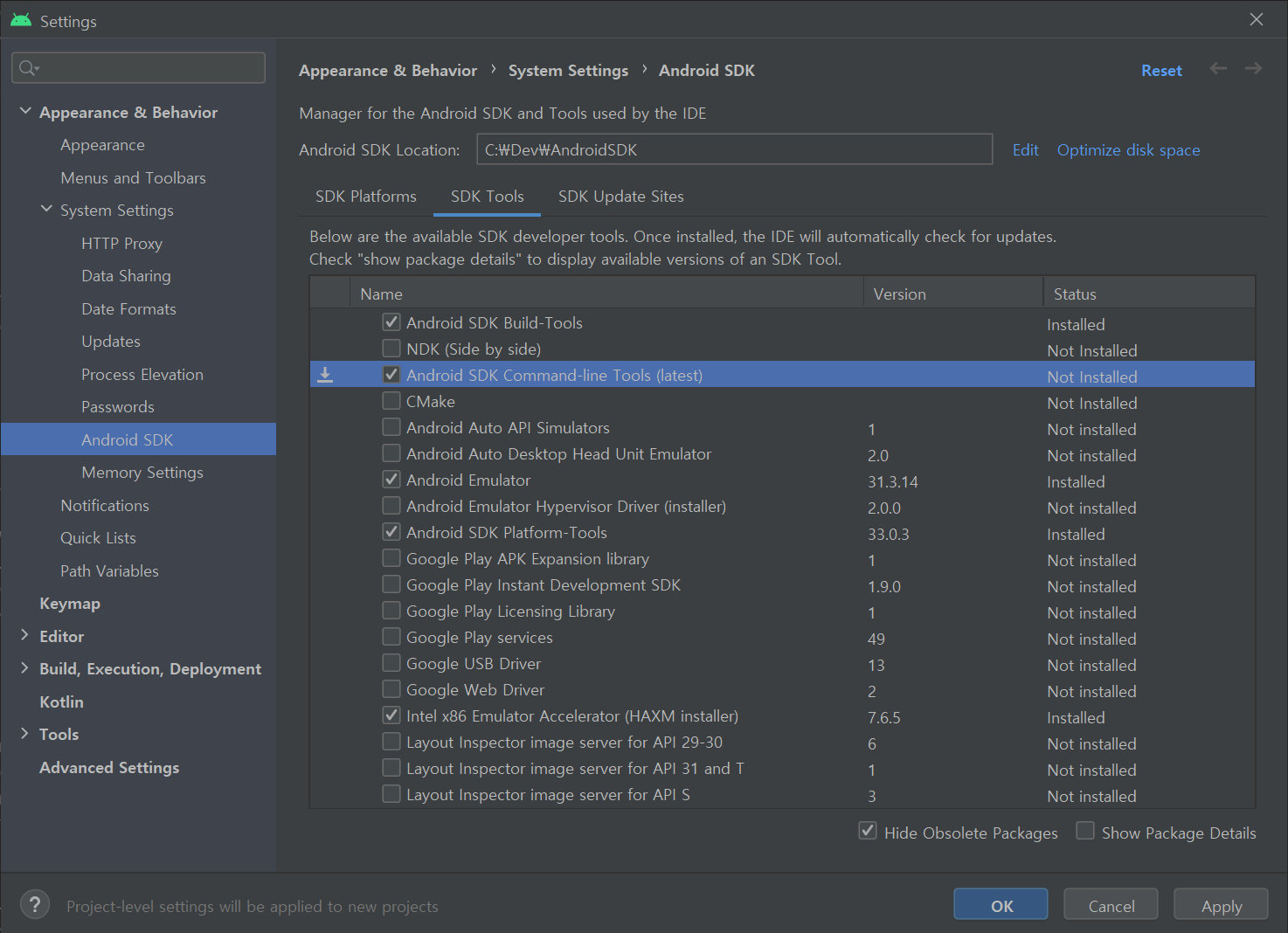Viewport: 1288px width, 933px height.
Task: Enable Show Package Details
Action: click(1085, 831)
